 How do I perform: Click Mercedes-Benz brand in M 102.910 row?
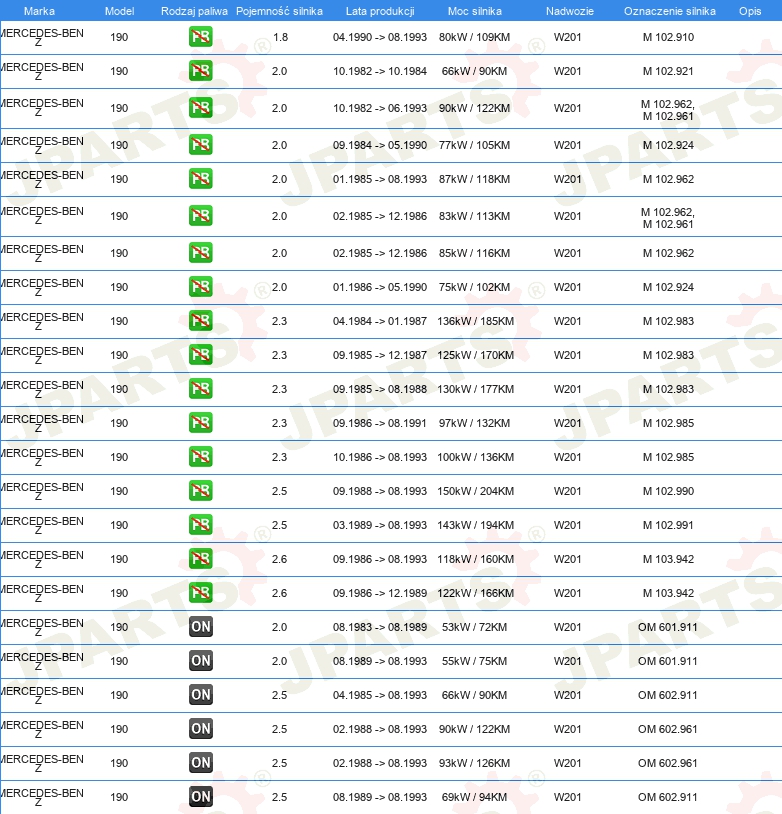tap(42, 37)
